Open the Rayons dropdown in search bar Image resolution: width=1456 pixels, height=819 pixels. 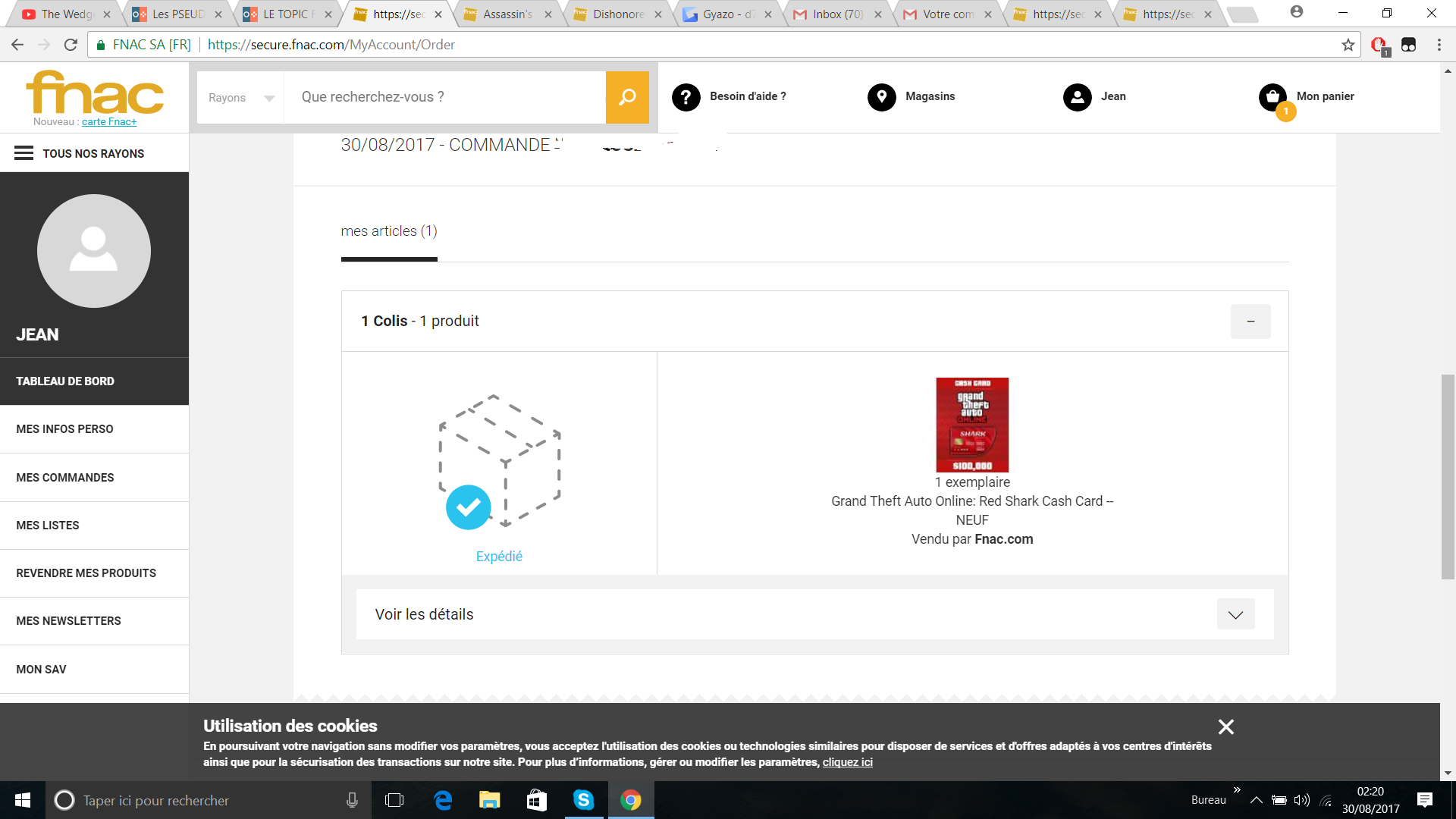click(240, 98)
